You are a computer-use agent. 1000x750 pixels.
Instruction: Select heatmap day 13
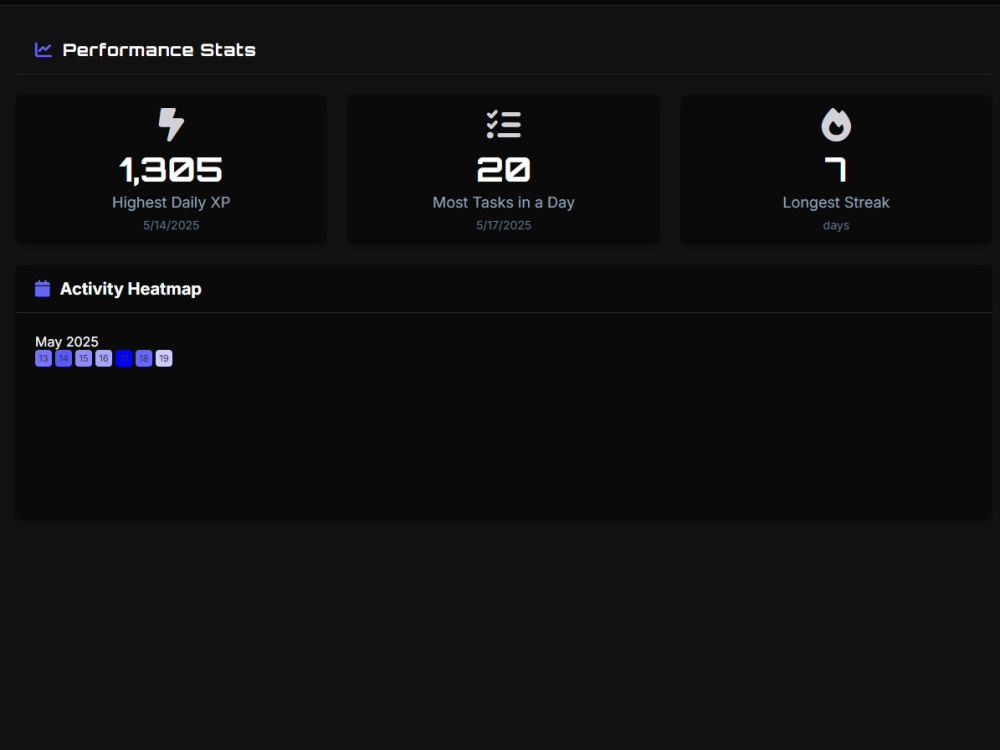coord(43,358)
